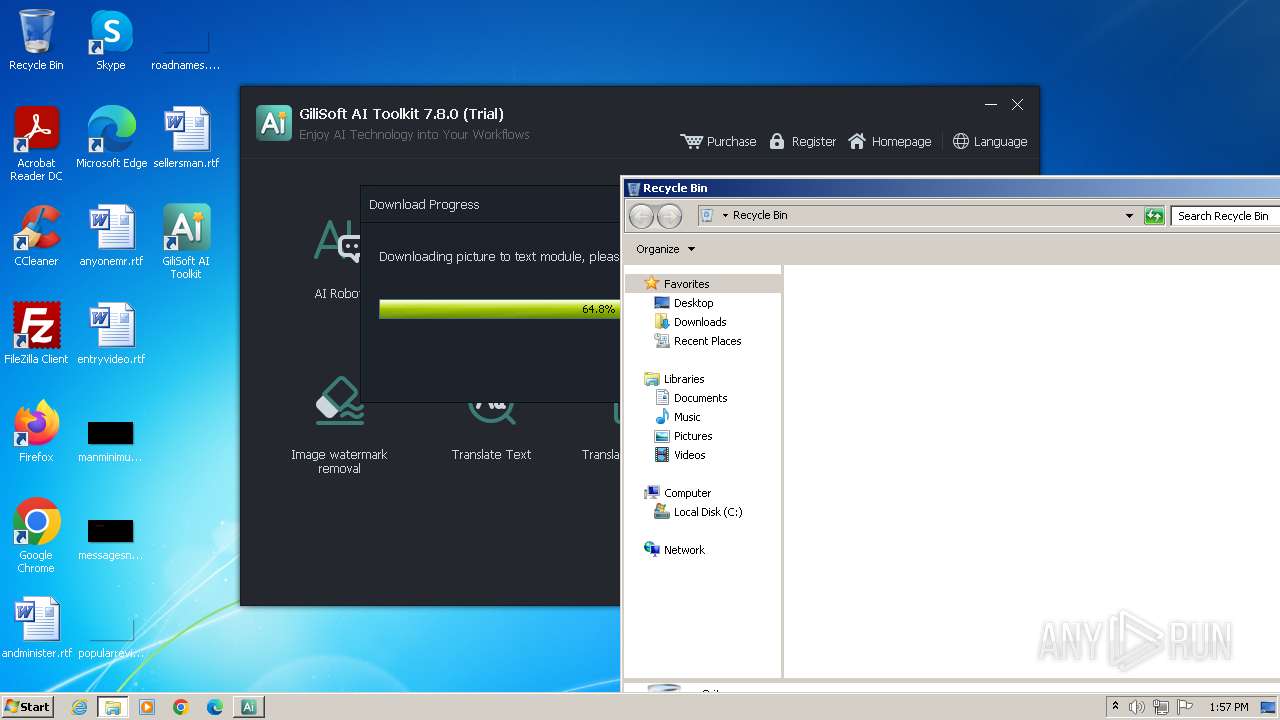Viewport: 1280px width, 720px height.
Task: Open the Start menu
Action: [28, 707]
